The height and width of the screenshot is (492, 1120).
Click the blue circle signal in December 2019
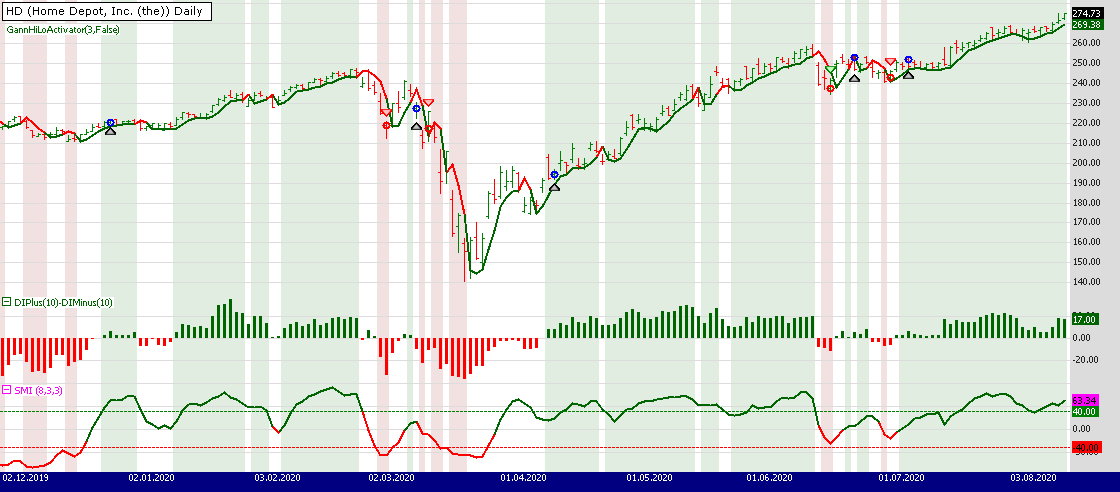[110, 123]
